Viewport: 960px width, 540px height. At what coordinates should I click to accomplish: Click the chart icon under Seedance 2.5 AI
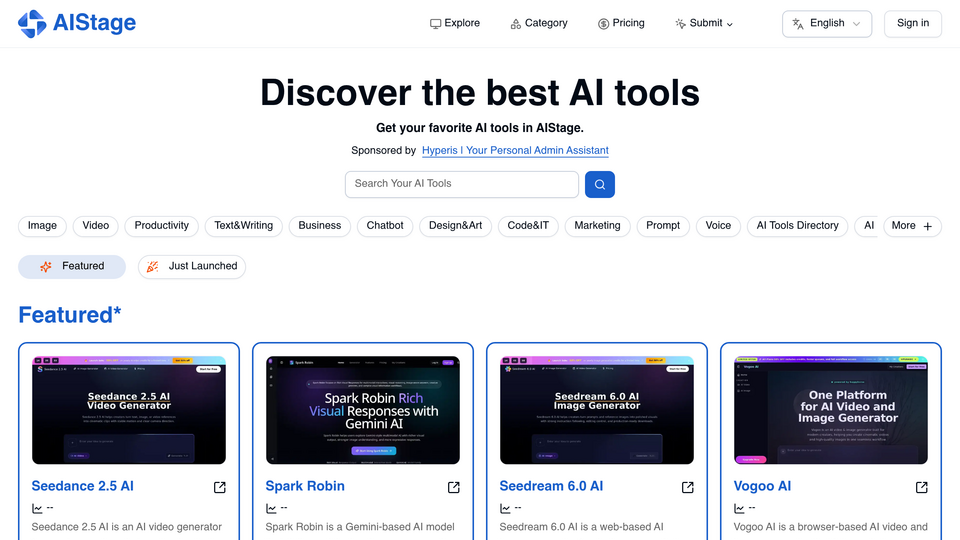[37, 508]
